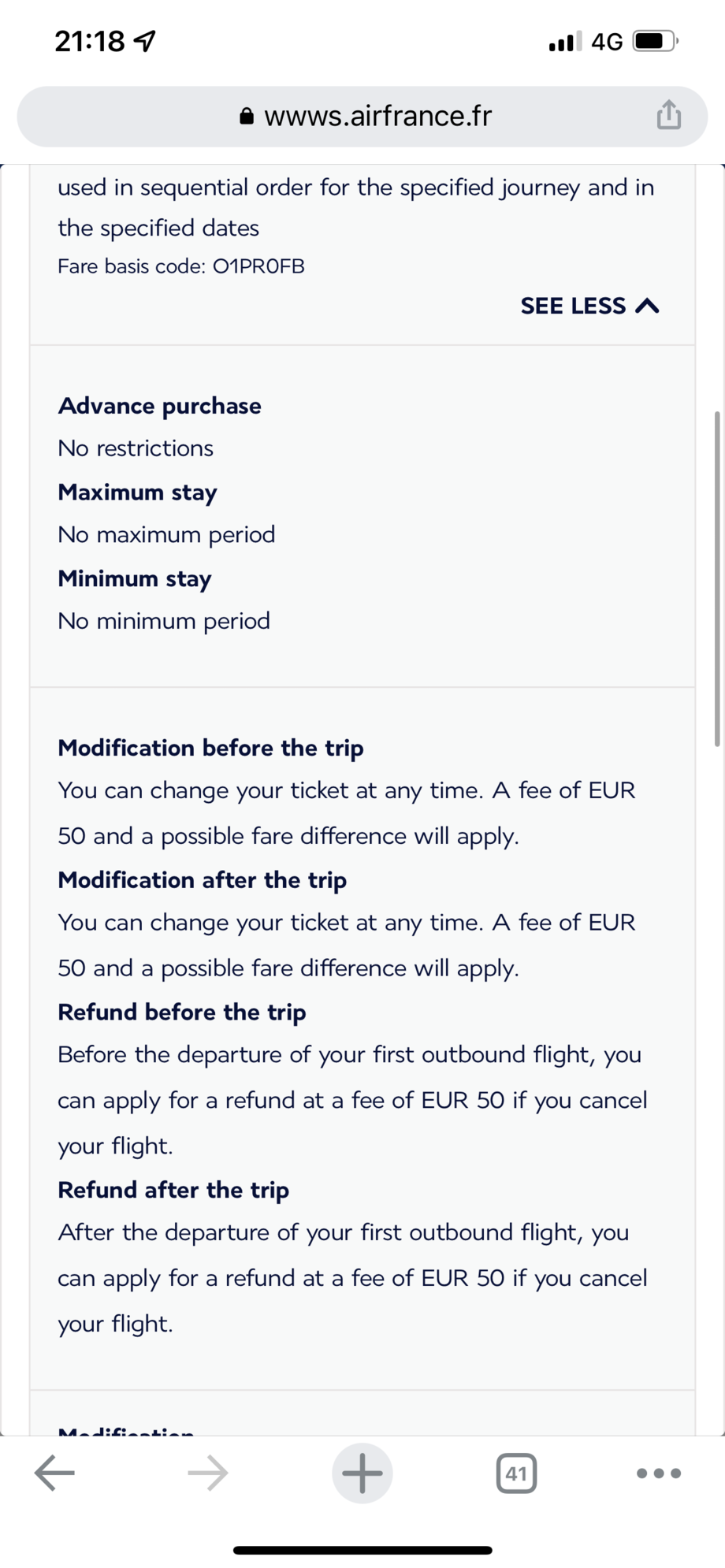The image size is (725, 1568).
Task: Tap the wwws.airfrance.fr address field
Action: pos(377,117)
